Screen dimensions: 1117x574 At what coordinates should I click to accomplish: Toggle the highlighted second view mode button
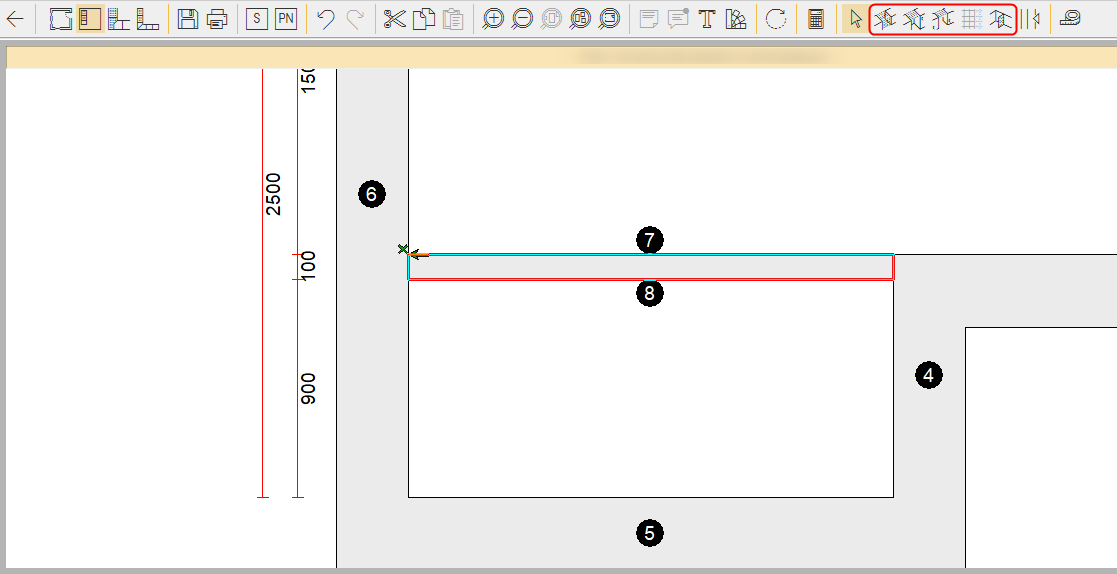[x=90, y=19]
